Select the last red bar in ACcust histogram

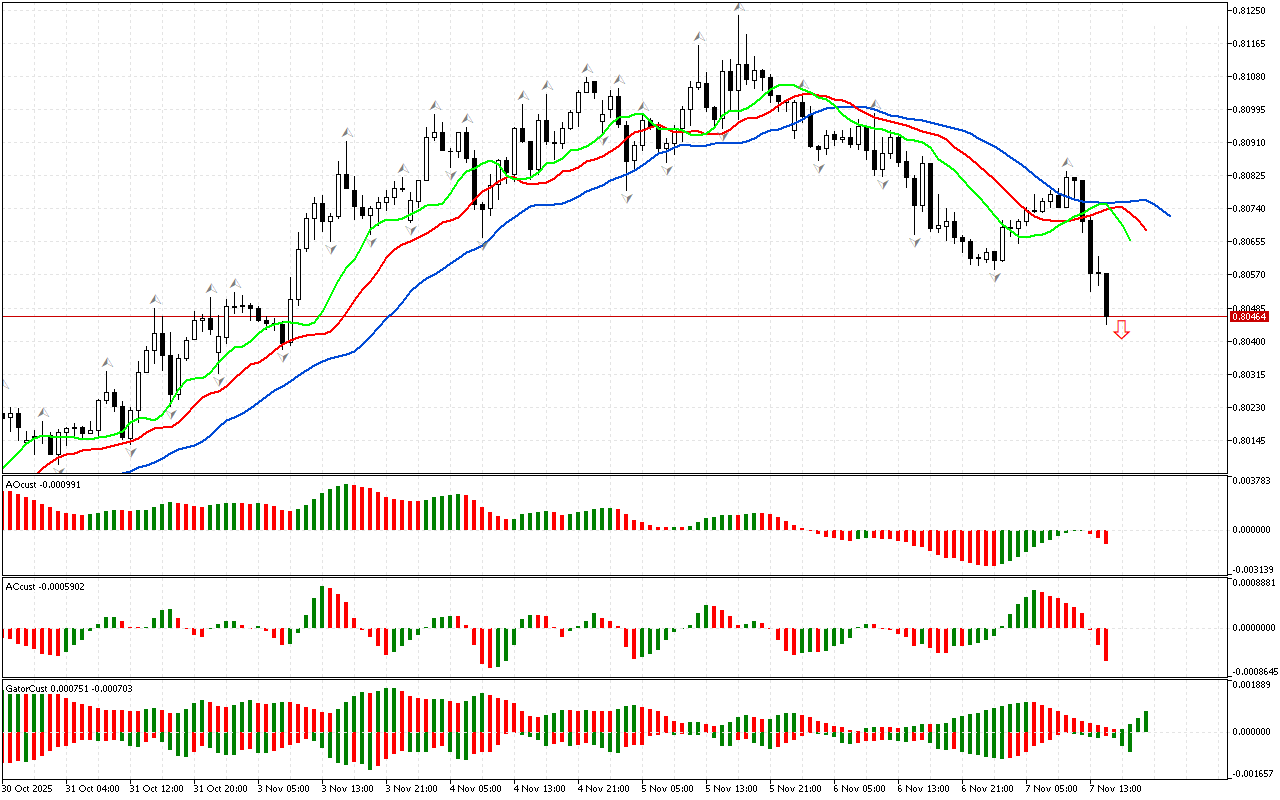[x=1106, y=644]
